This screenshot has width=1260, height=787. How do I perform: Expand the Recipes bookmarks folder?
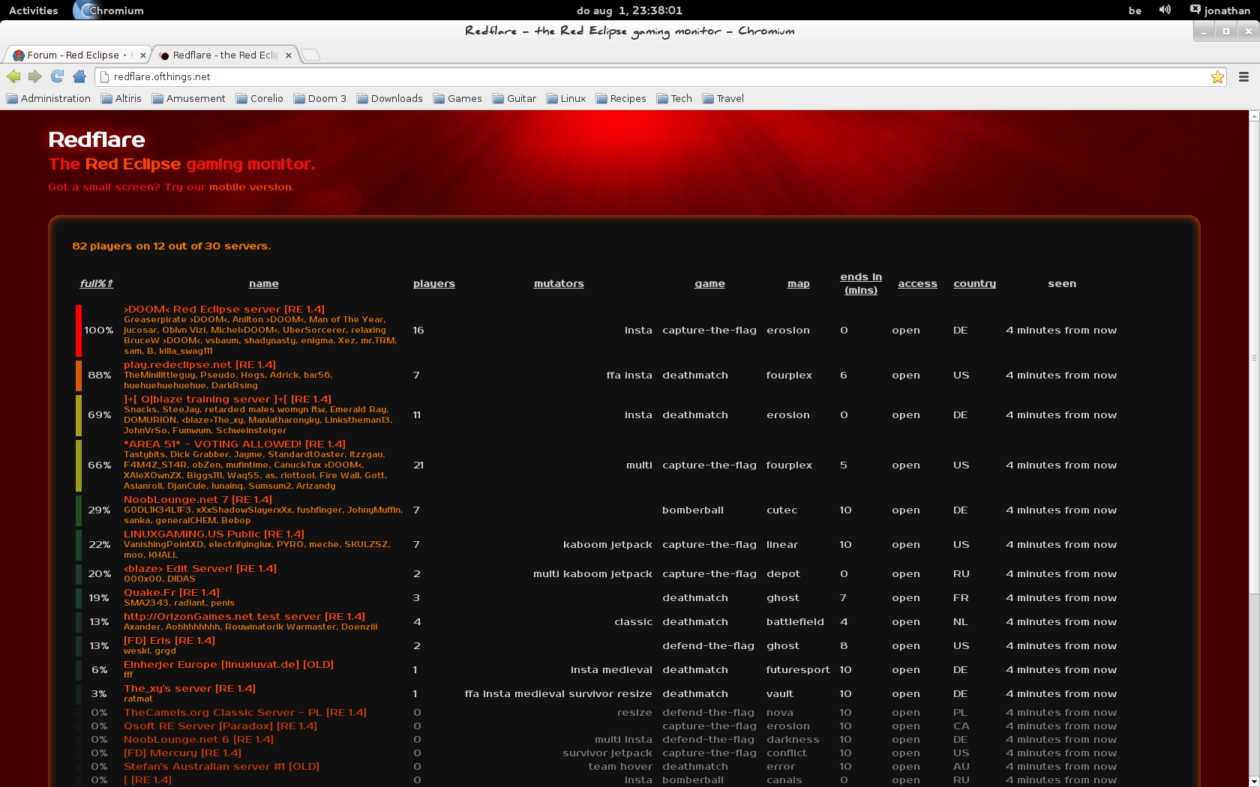click(620, 99)
